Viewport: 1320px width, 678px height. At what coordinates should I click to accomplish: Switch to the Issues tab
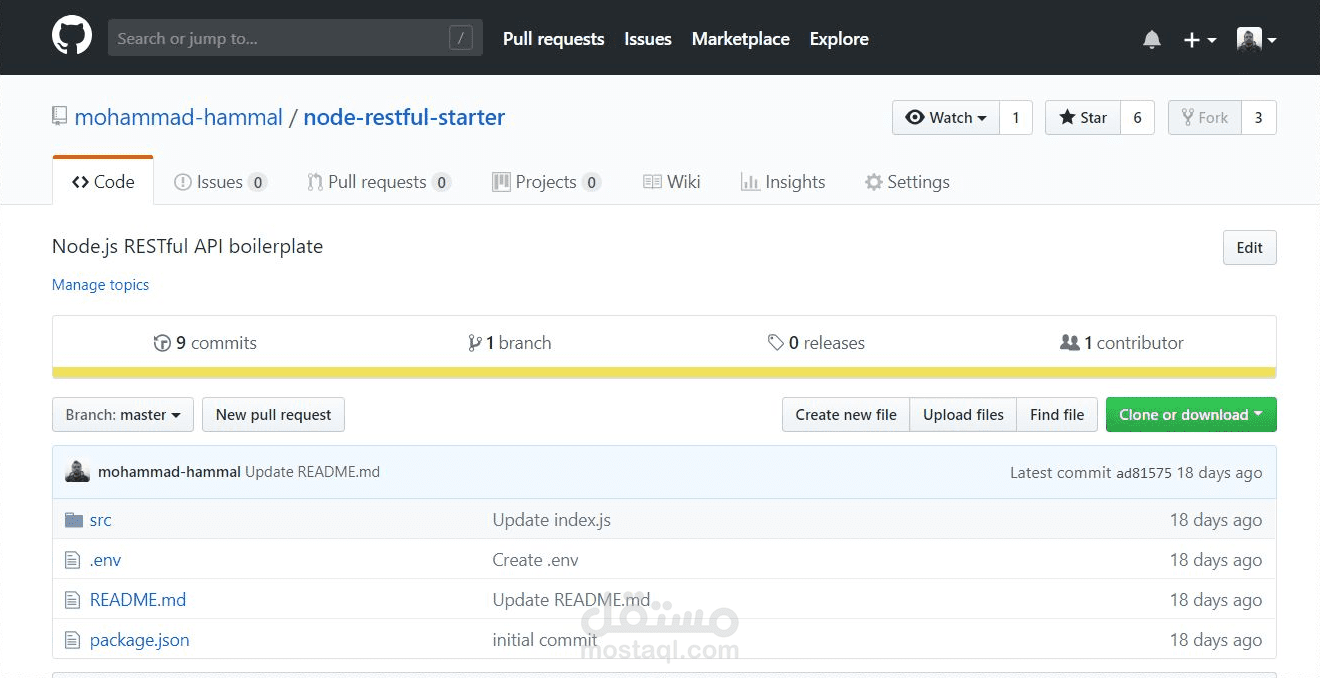tap(219, 182)
